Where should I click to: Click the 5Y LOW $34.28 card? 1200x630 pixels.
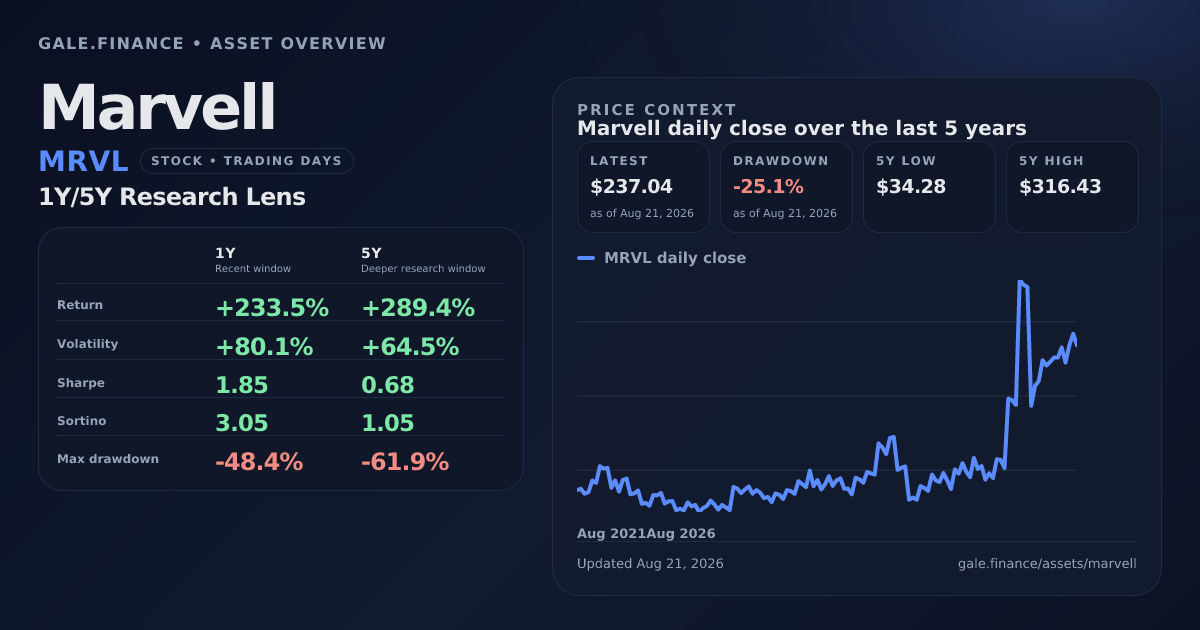tap(929, 187)
